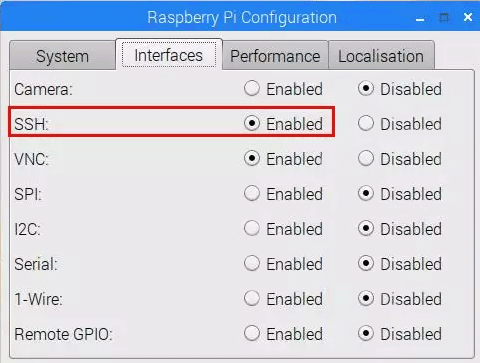Enable the SPI interface
The image size is (480, 363).
click(252, 194)
